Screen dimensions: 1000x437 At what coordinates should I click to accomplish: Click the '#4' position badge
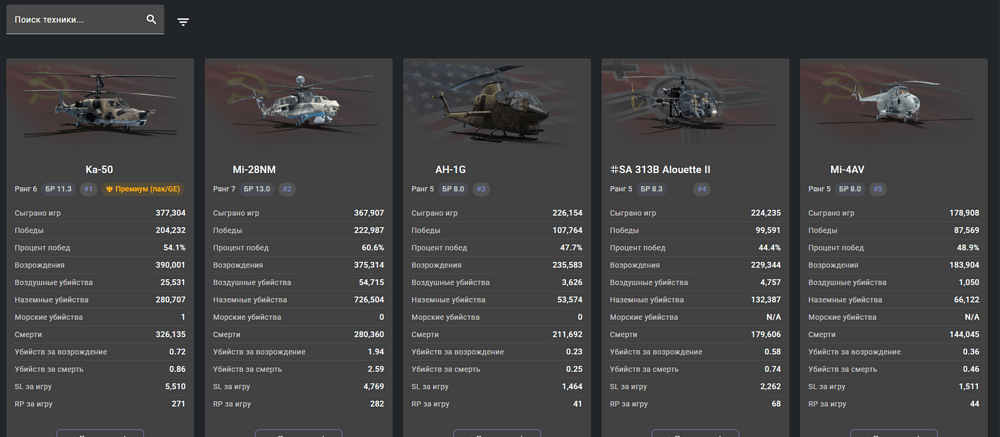click(x=702, y=189)
